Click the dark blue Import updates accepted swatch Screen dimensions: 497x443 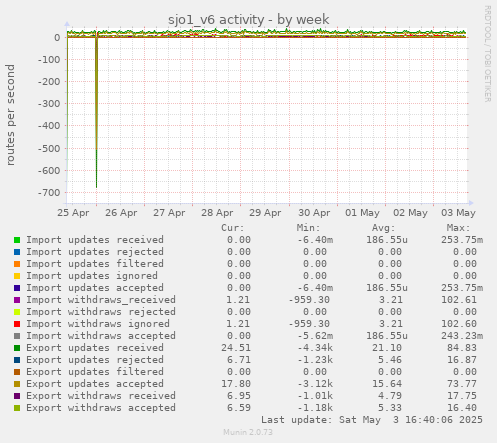click(17, 288)
